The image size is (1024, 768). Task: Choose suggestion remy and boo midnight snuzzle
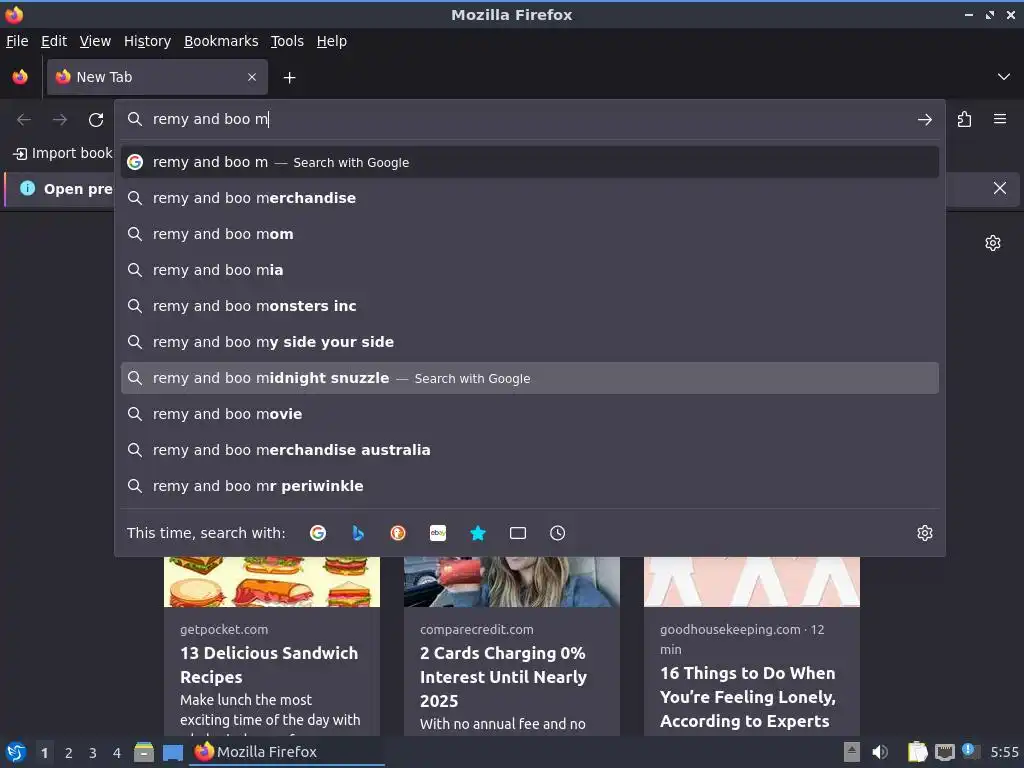530,378
